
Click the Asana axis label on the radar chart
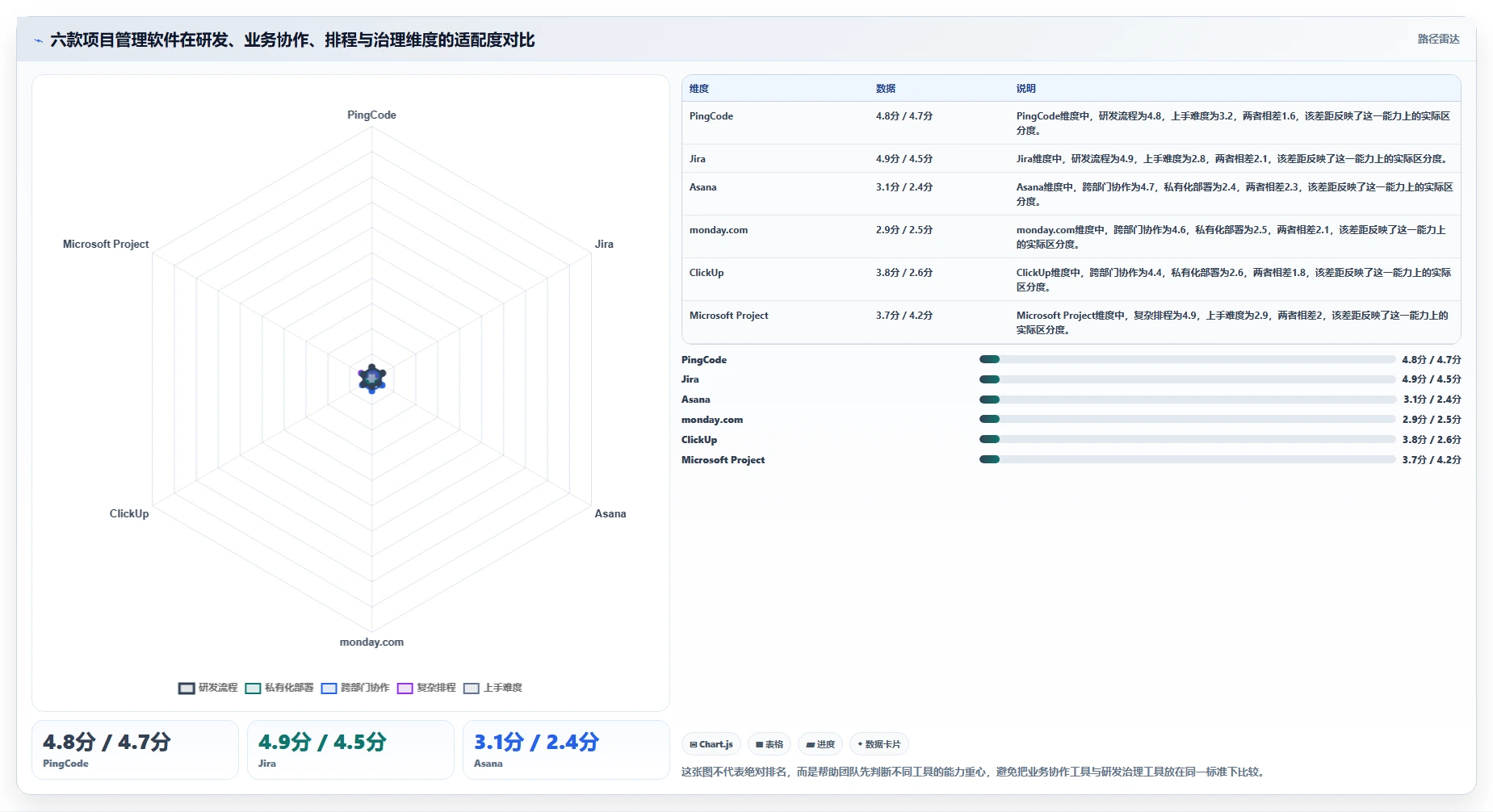[610, 514]
